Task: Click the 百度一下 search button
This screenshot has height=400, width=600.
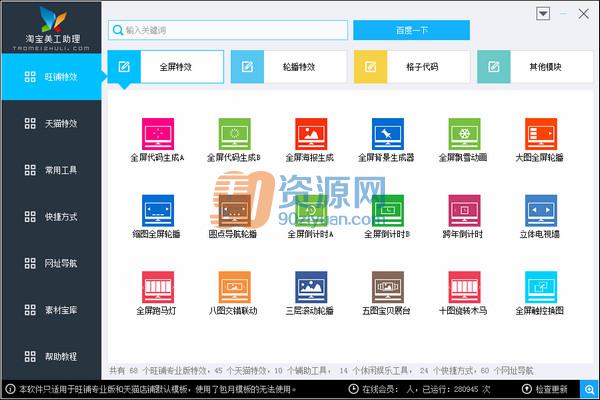Action: pyautogui.click(x=411, y=30)
